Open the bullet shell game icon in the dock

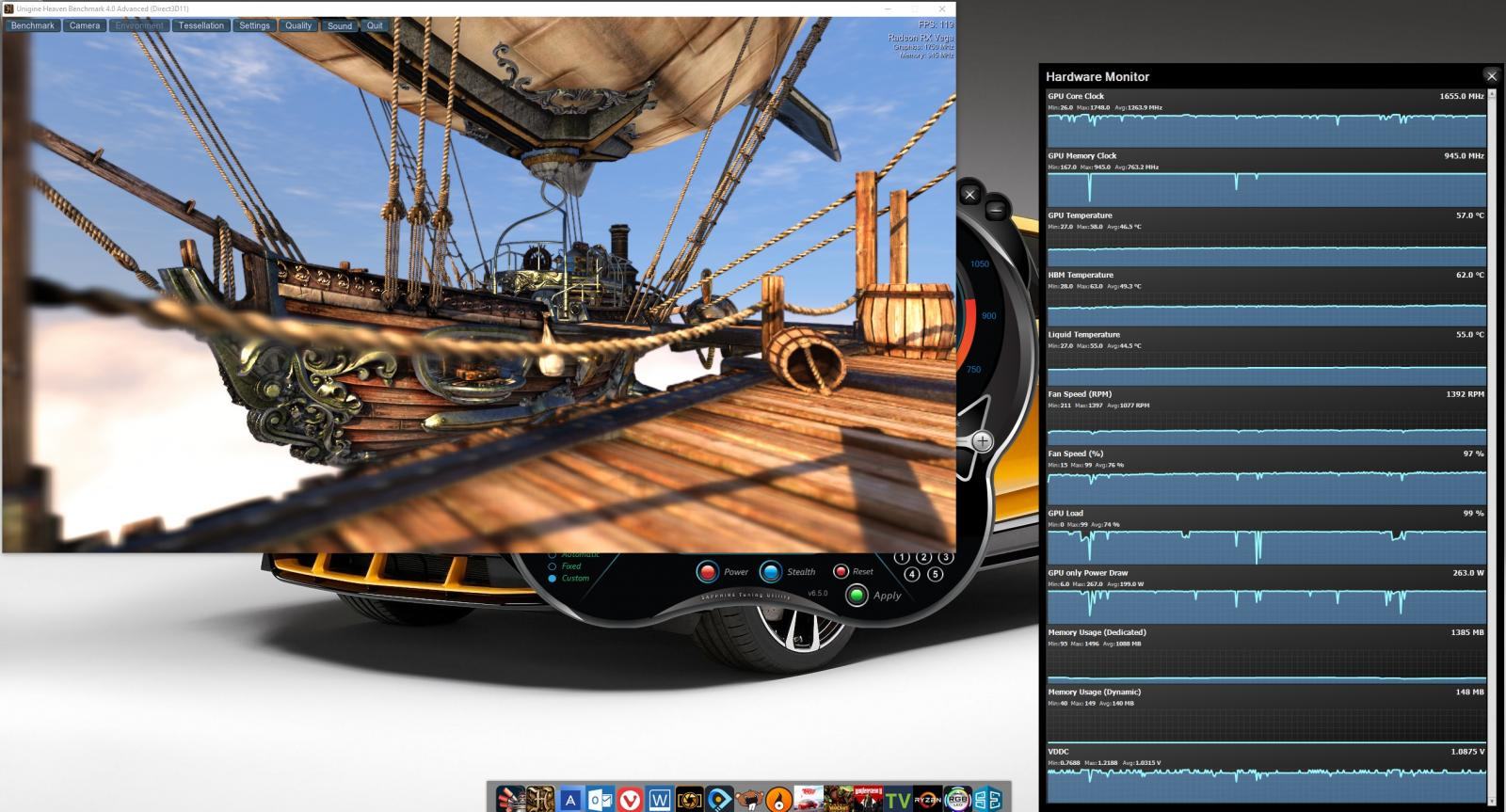[511, 799]
